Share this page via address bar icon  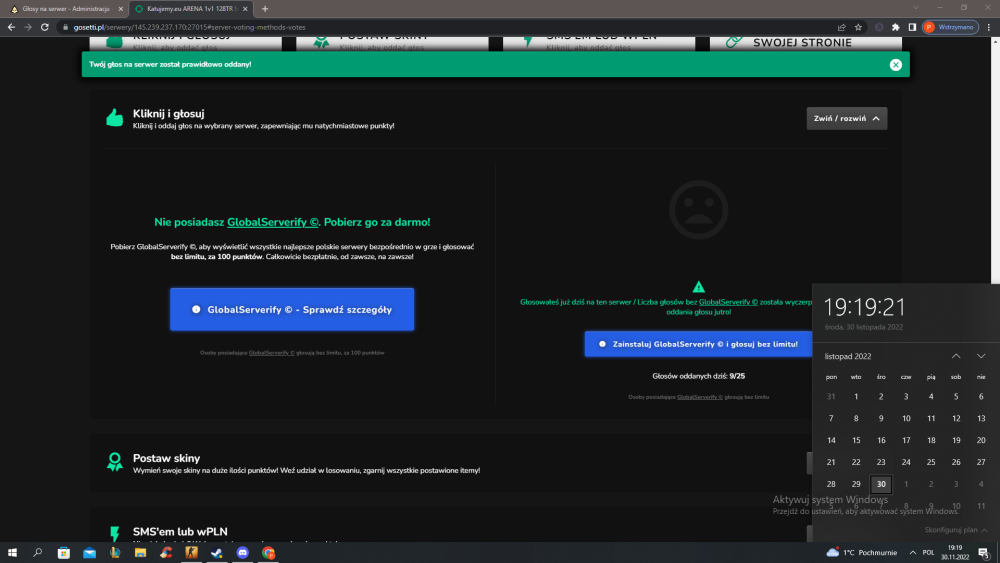841,27
